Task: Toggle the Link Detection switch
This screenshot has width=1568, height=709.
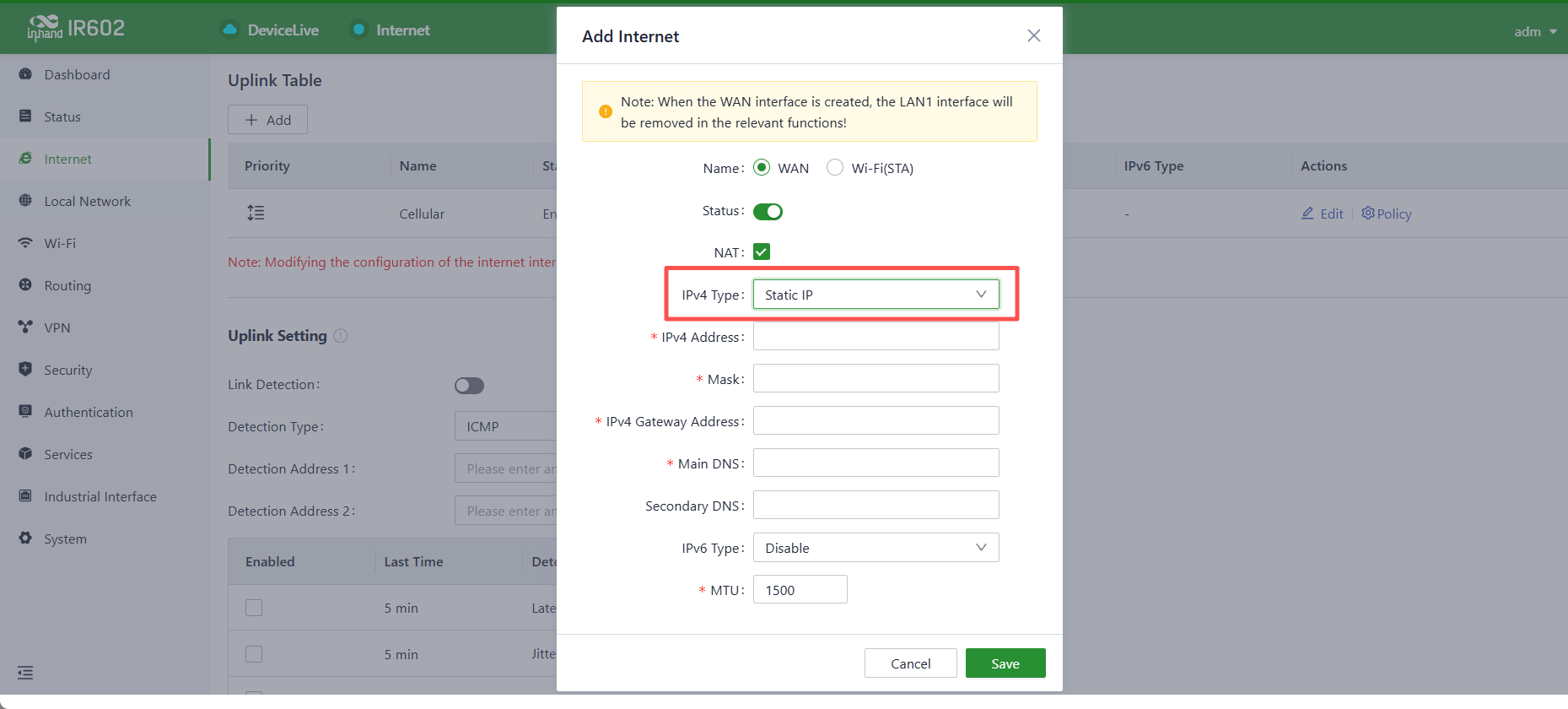Action: (470, 386)
